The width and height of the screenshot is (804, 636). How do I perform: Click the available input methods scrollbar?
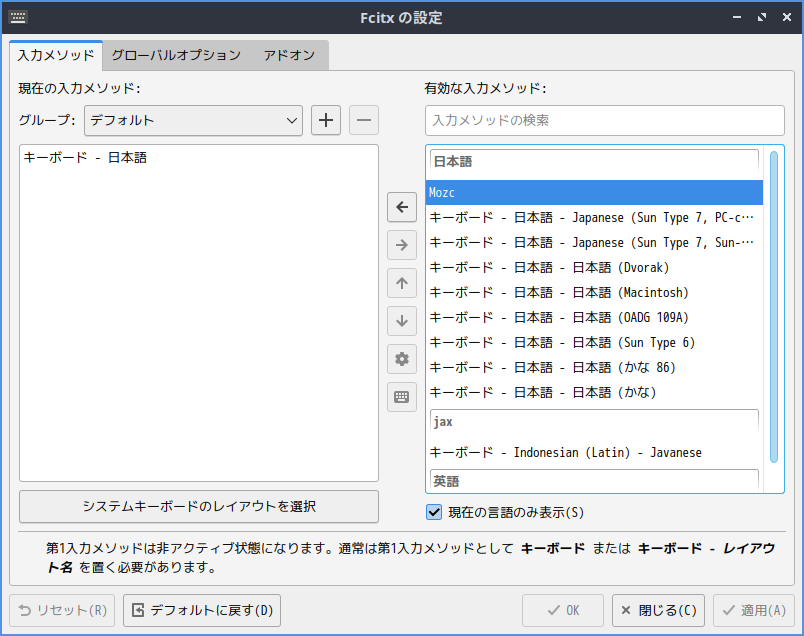tap(774, 307)
